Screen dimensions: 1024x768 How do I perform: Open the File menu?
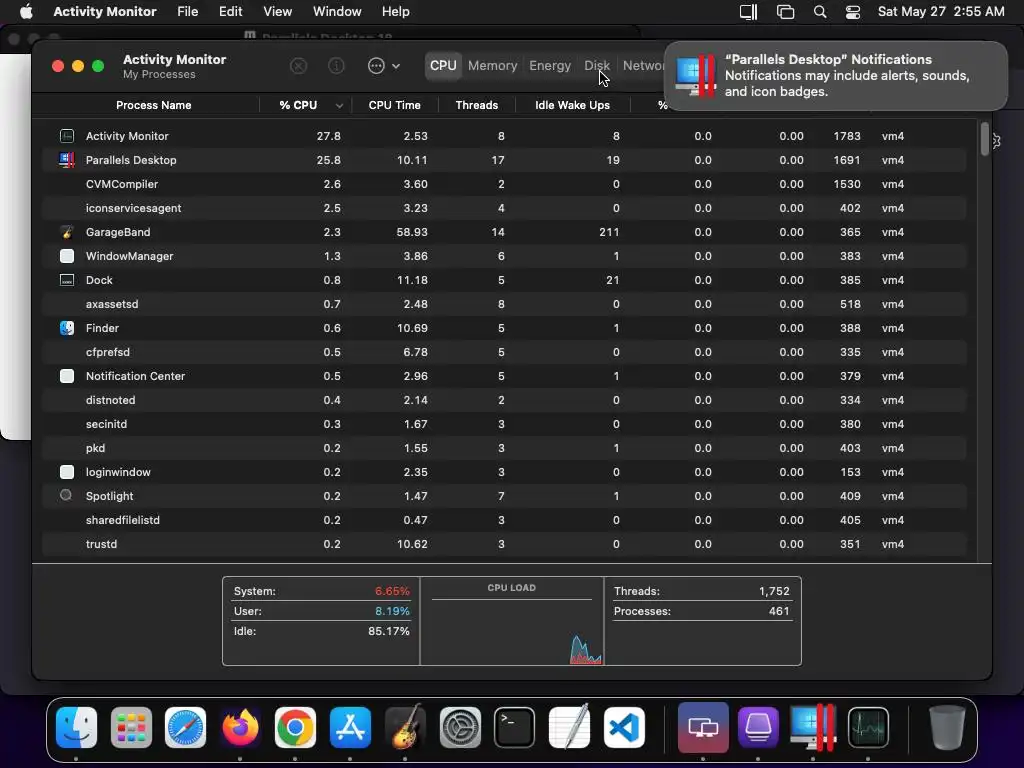(x=187, y=11)
